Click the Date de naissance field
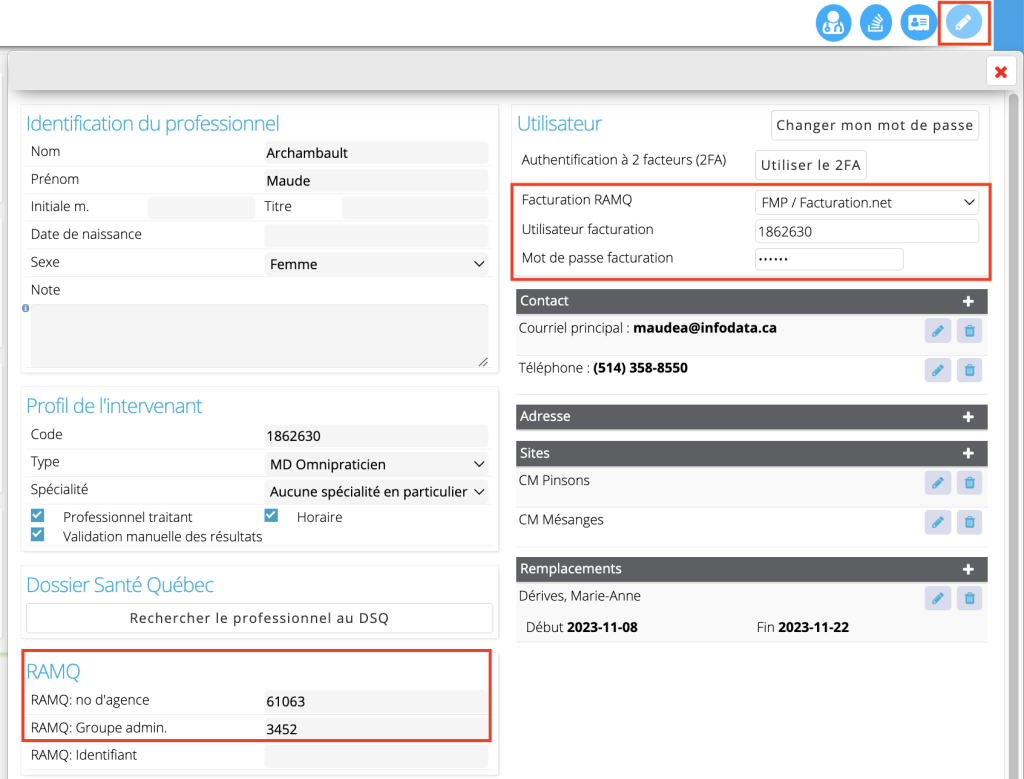 [376, 235]
